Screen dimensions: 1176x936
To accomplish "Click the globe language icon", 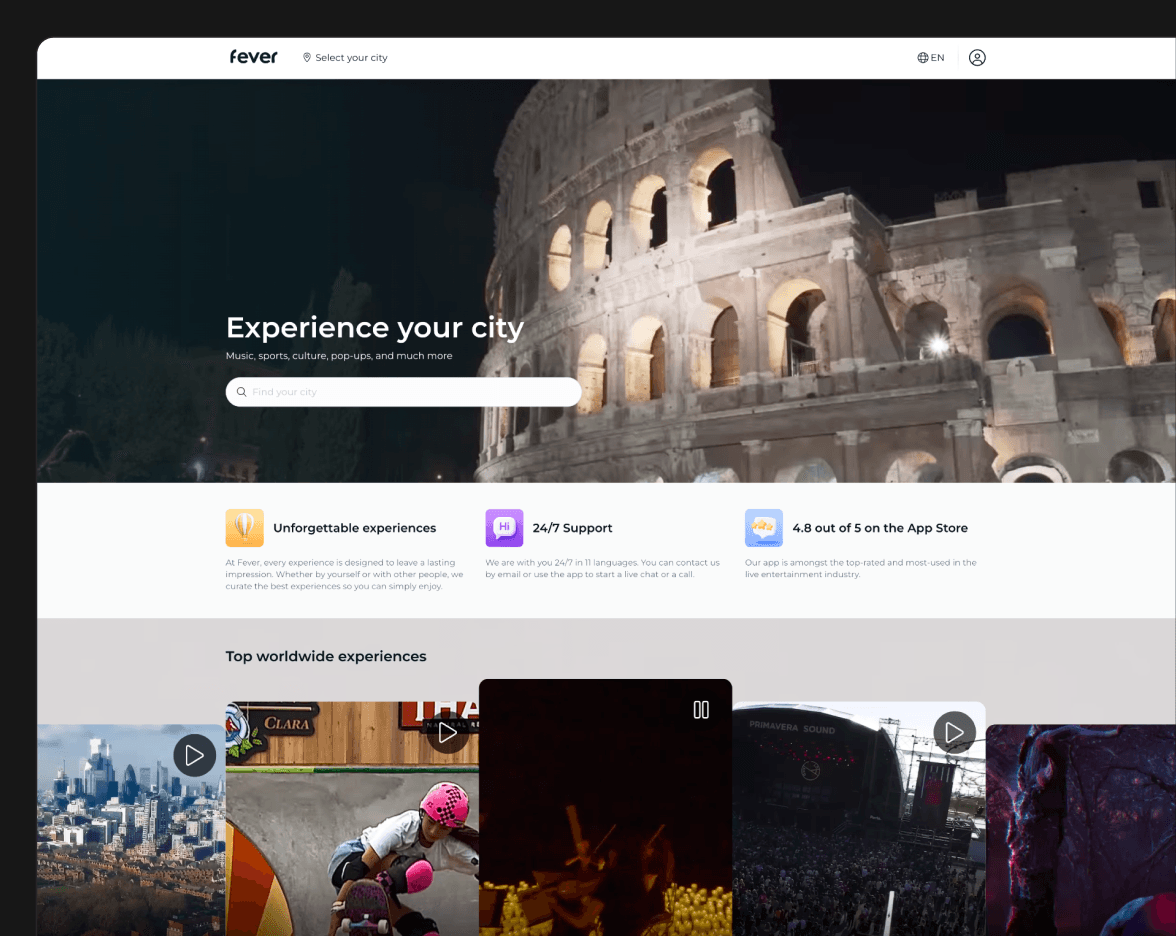I will click(x=922, y=58).
